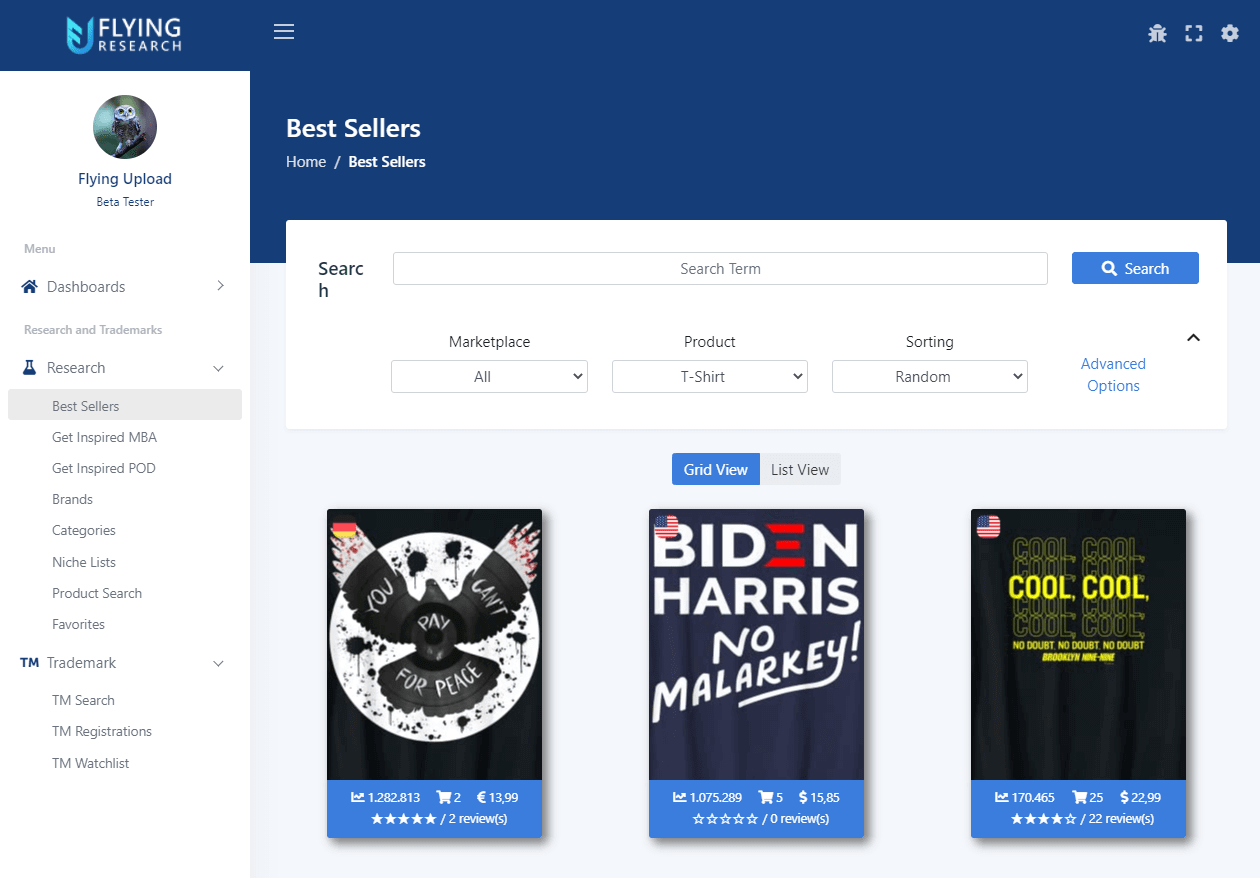Image resolution: width=1260 pixels, height=878 pixels.
Task: Click the Search Term input field
Action: 720,268
